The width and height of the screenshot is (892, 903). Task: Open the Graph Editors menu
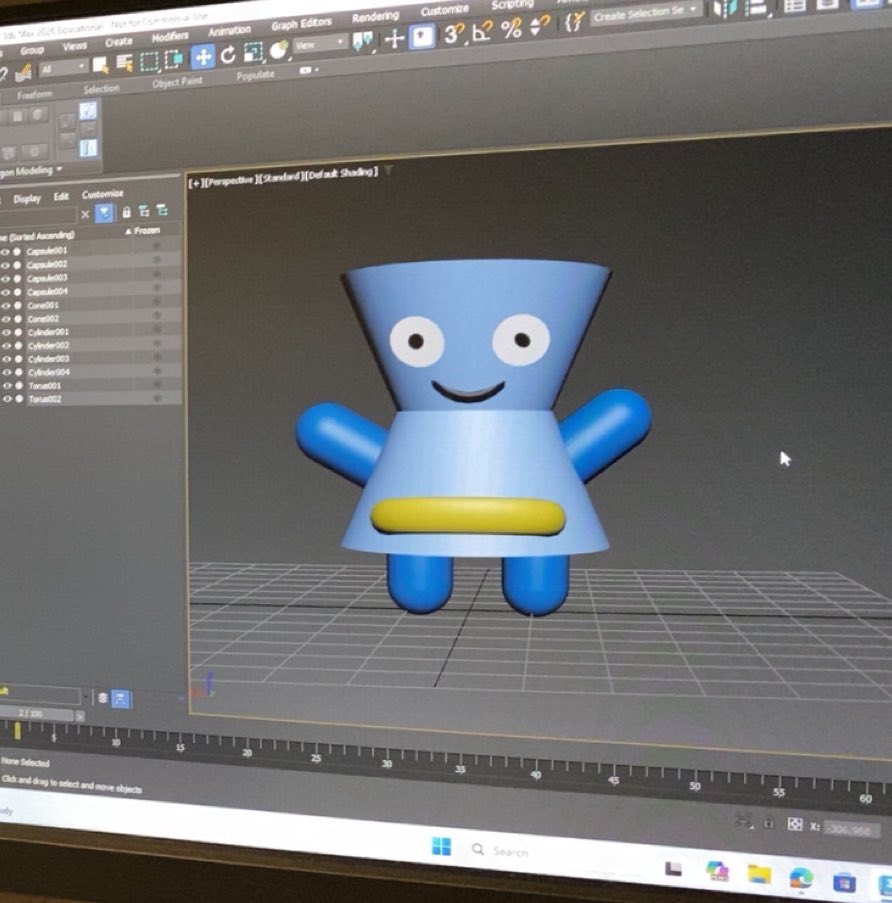coord(301,24)
